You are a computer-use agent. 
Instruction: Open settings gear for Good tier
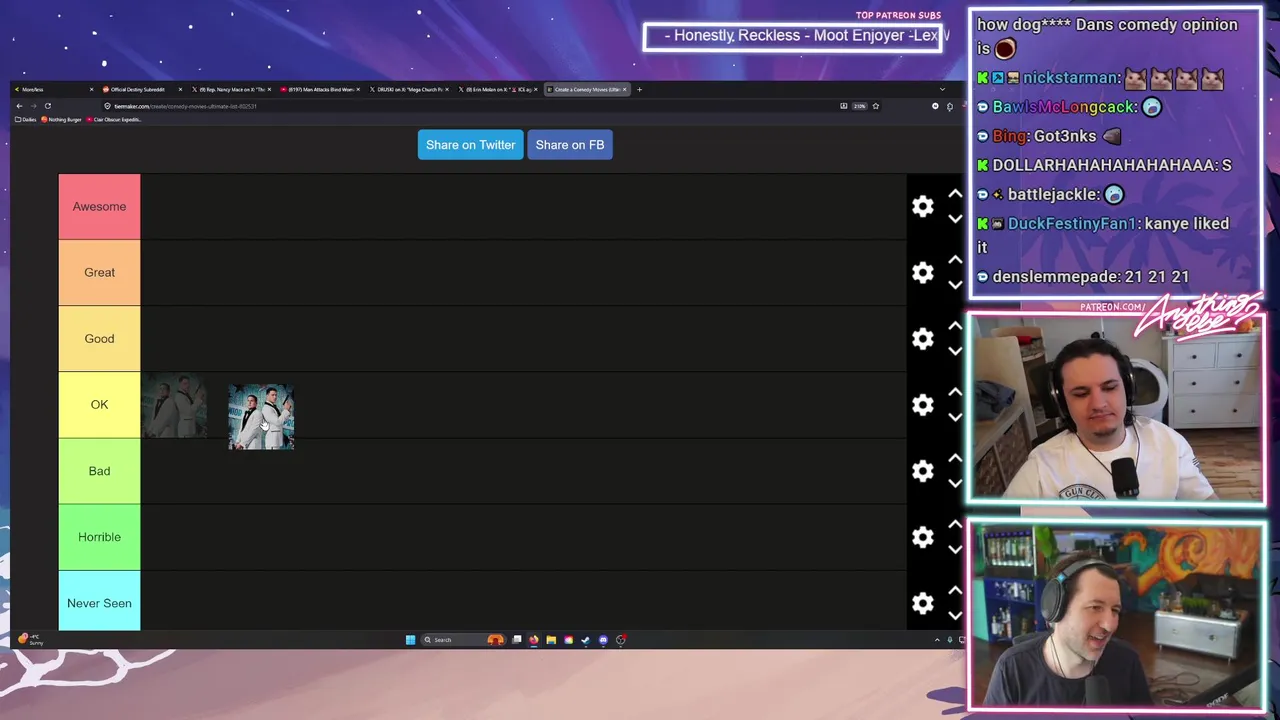click(x=922, y=338)
